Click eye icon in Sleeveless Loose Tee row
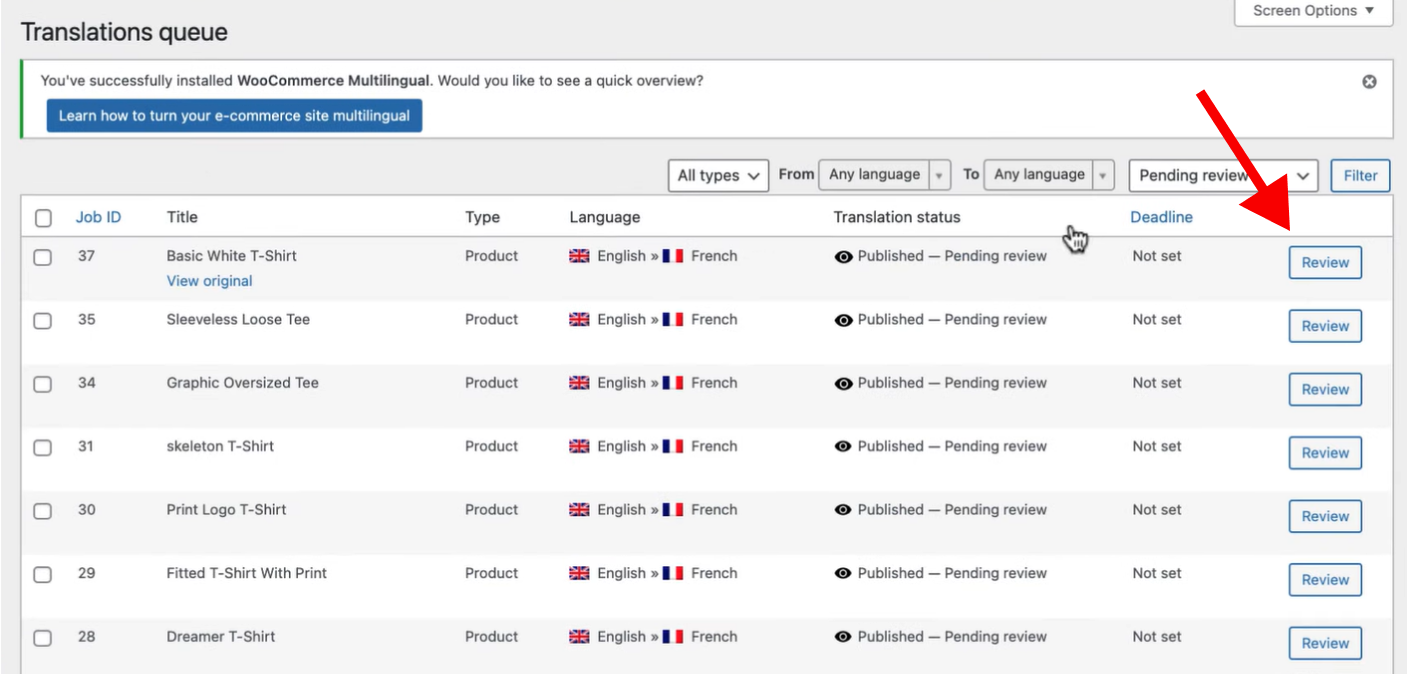The width and height of the screenshot is (1408, 674). (x=843, y=320)
